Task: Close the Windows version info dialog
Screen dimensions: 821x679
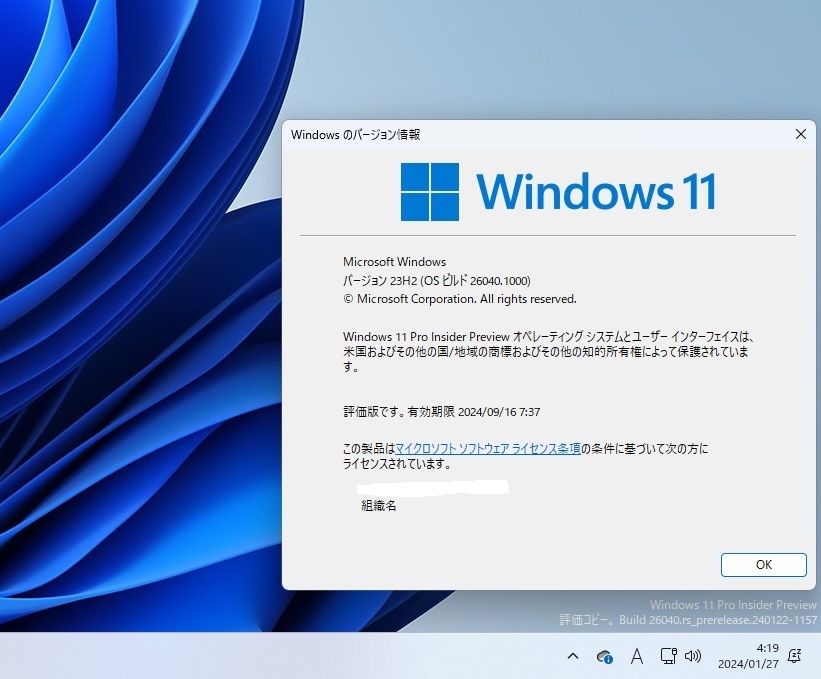Action: (801, 134)
